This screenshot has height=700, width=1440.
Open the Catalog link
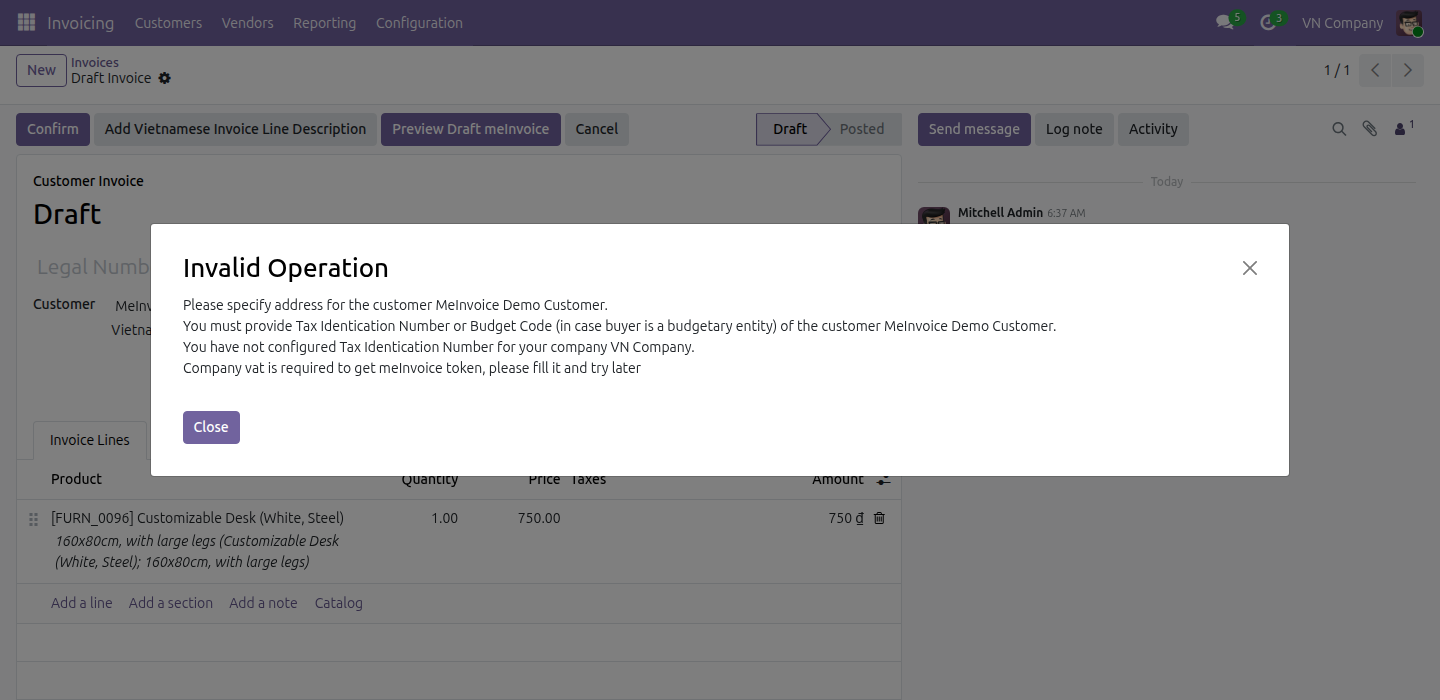pos(339,603)
